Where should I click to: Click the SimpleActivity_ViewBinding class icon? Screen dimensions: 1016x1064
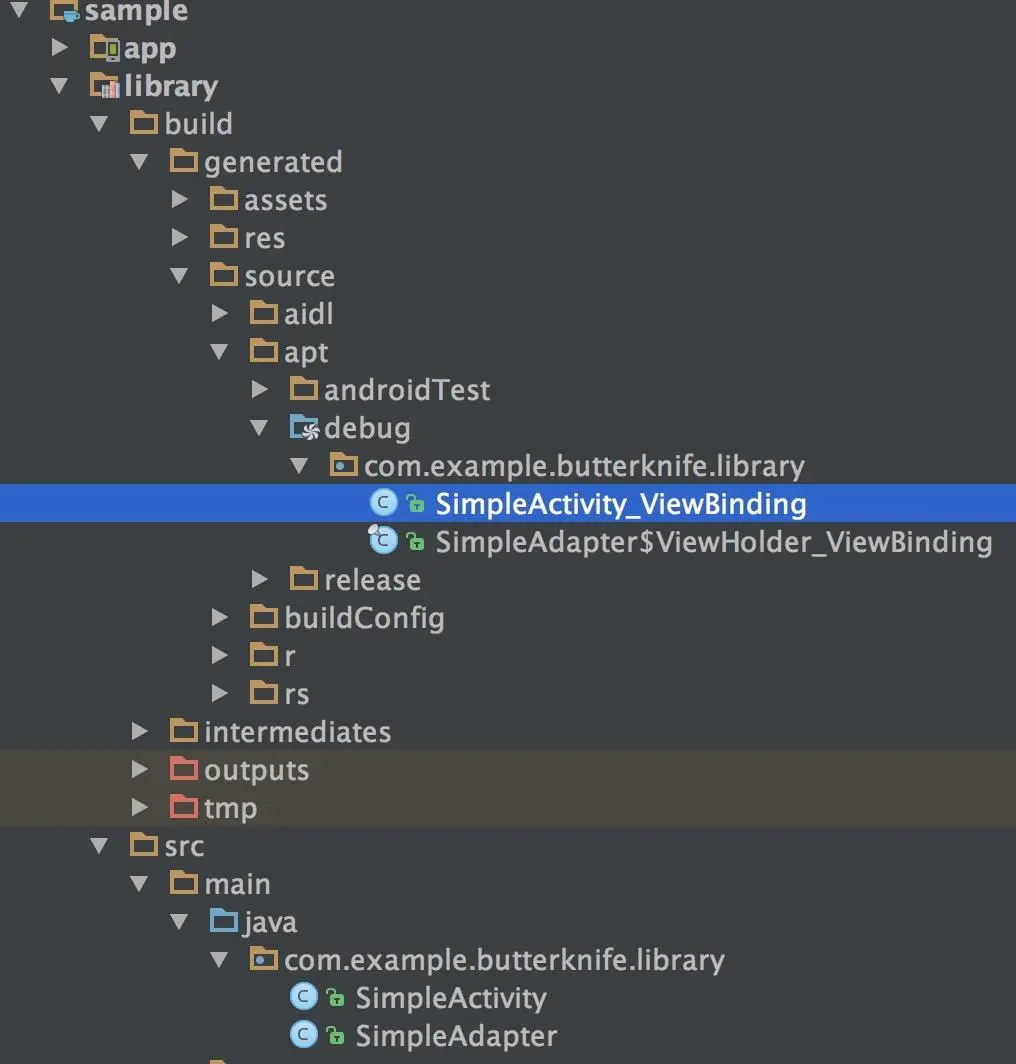(383, 504)
